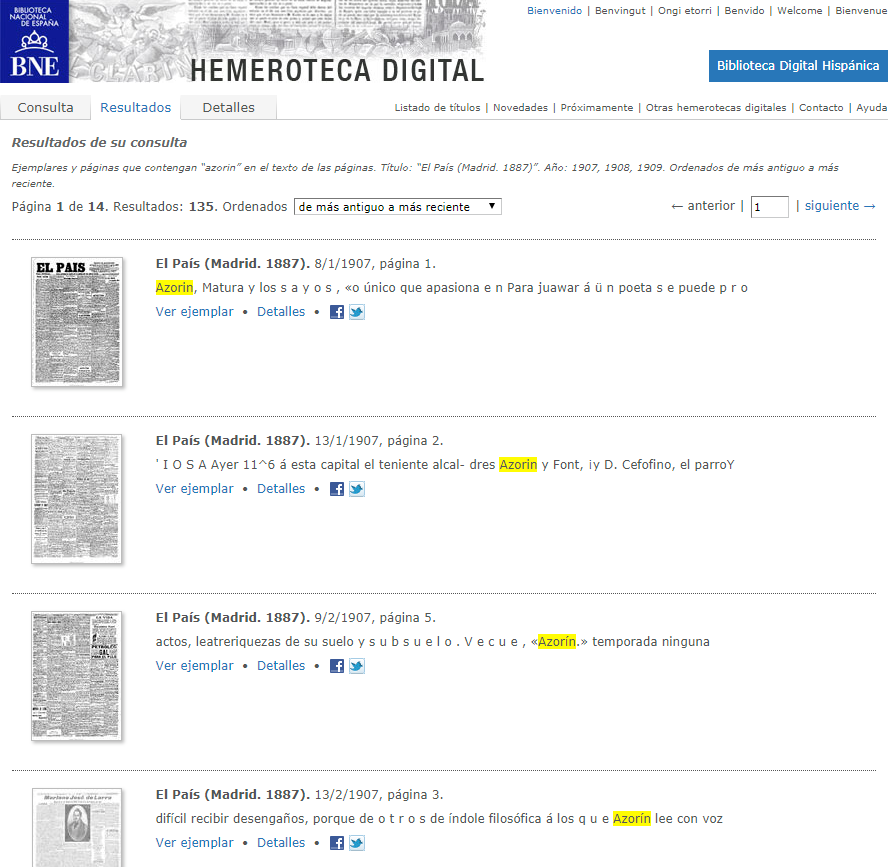Open Ver ejemplar for 13/2/1907 result
The image size is (888, 867).
194,843
